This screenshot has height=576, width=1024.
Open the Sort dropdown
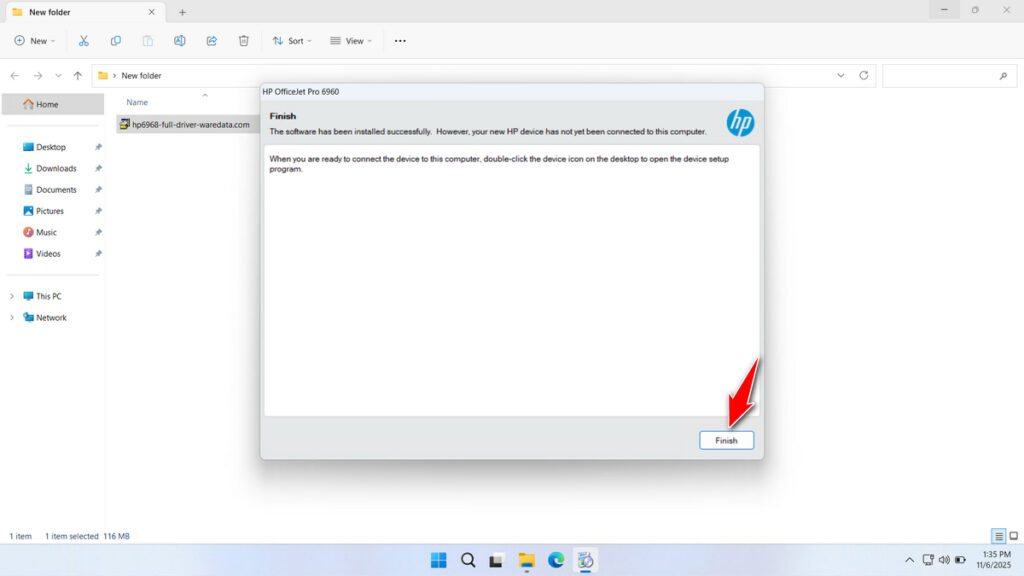(x=291, y=40)
